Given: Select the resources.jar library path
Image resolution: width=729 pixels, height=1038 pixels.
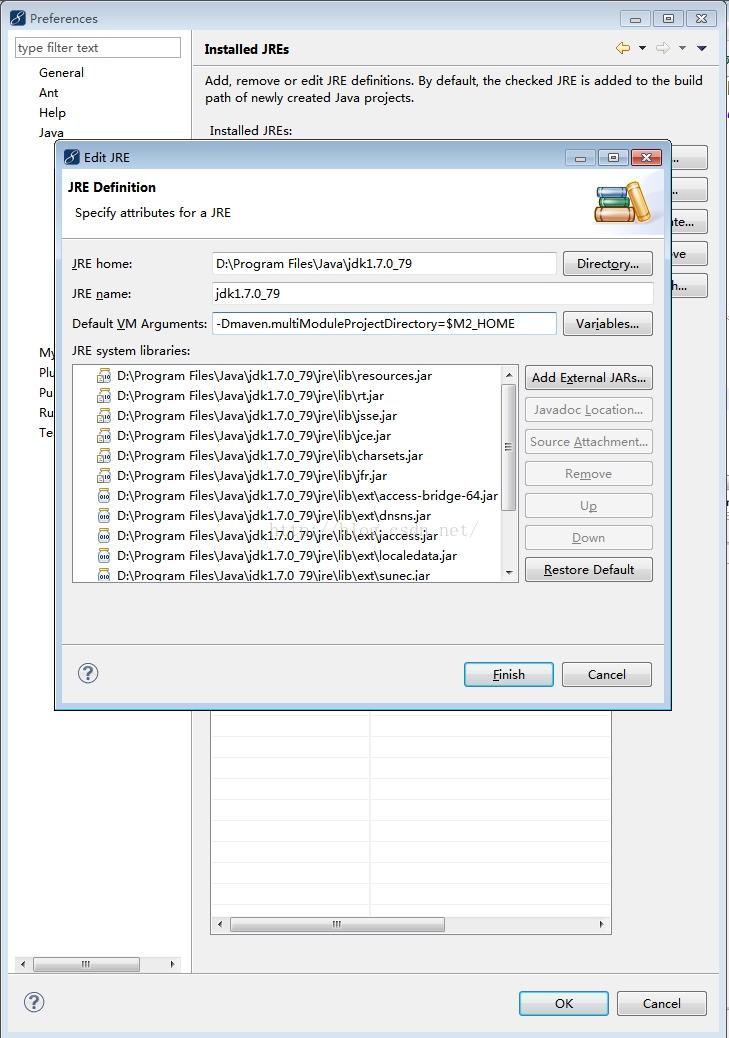Looking at the screenshot, I should (x=274, y=376).
